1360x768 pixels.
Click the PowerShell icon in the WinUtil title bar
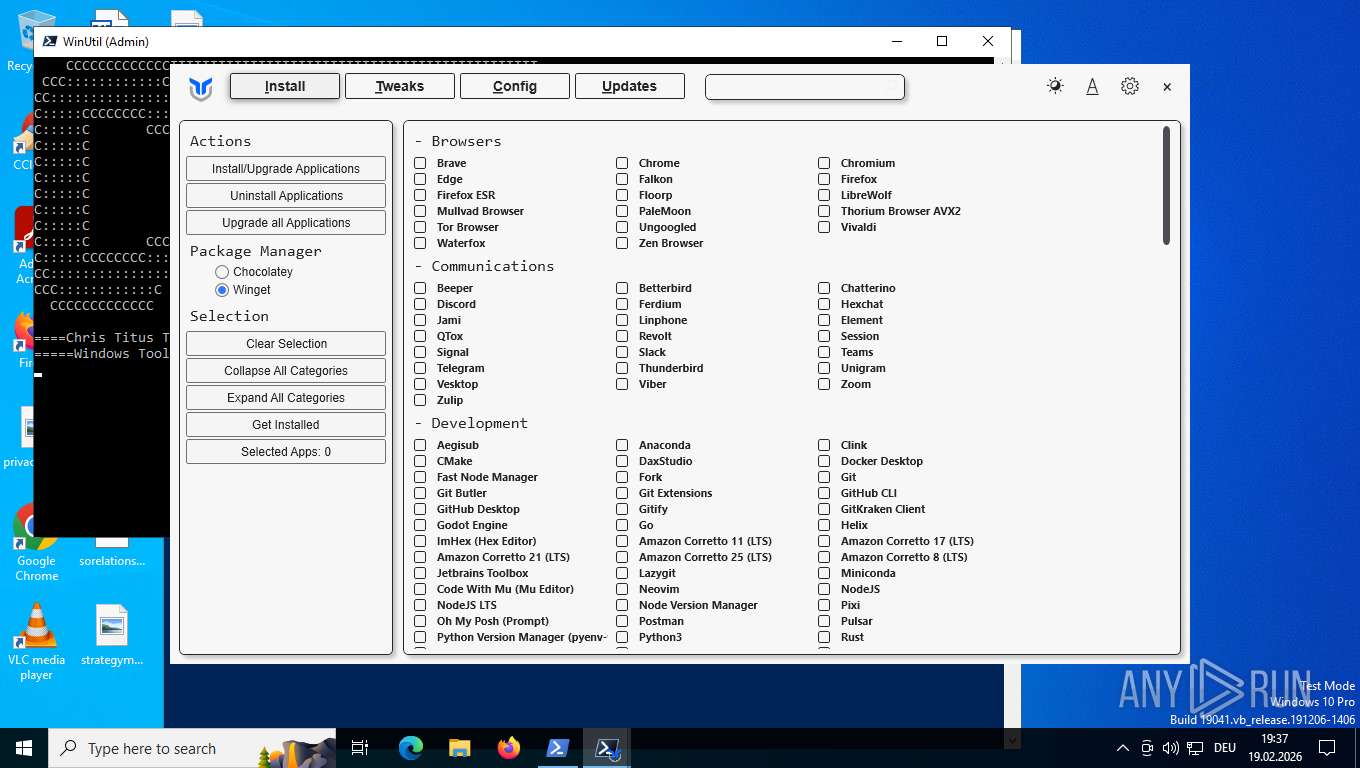[49, 41]
